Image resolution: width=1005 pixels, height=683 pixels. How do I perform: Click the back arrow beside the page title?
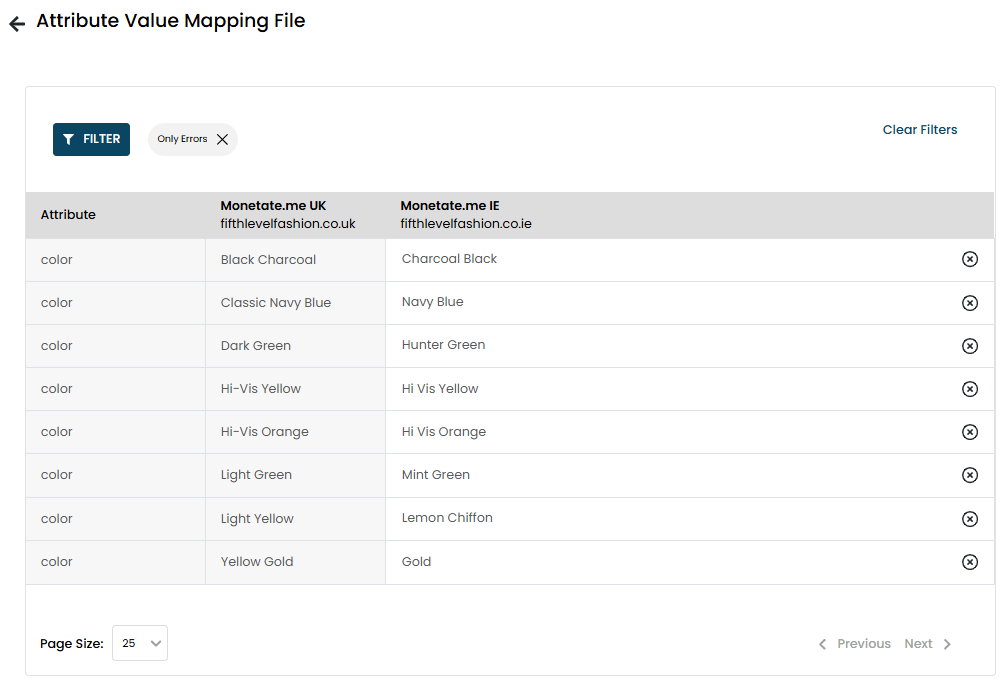click(17, 23)
